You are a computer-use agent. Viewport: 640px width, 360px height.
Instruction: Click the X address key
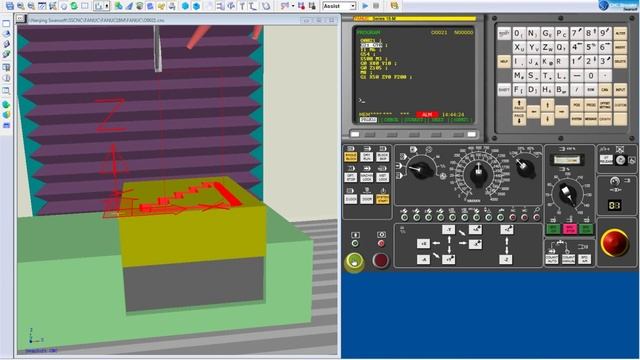coord(519,47)
